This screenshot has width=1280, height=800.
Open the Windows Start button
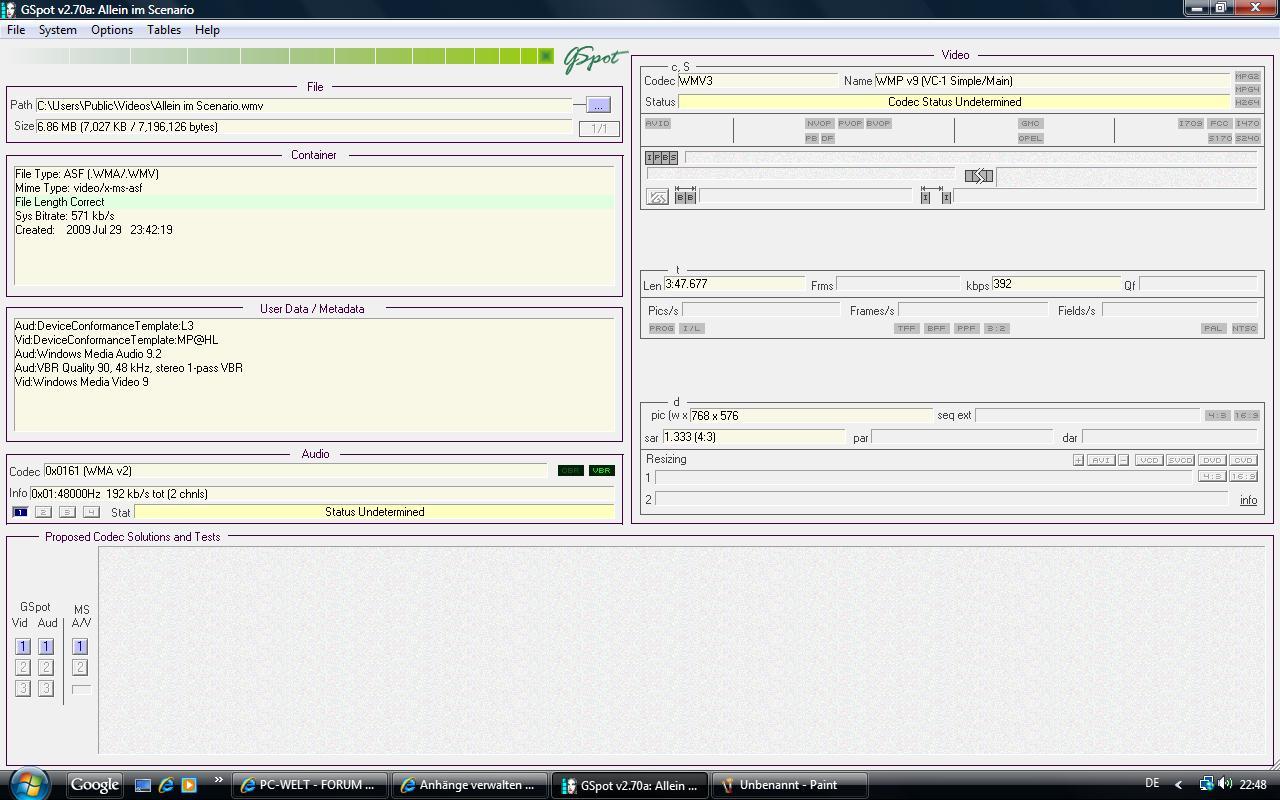click(x=27, y=784)
